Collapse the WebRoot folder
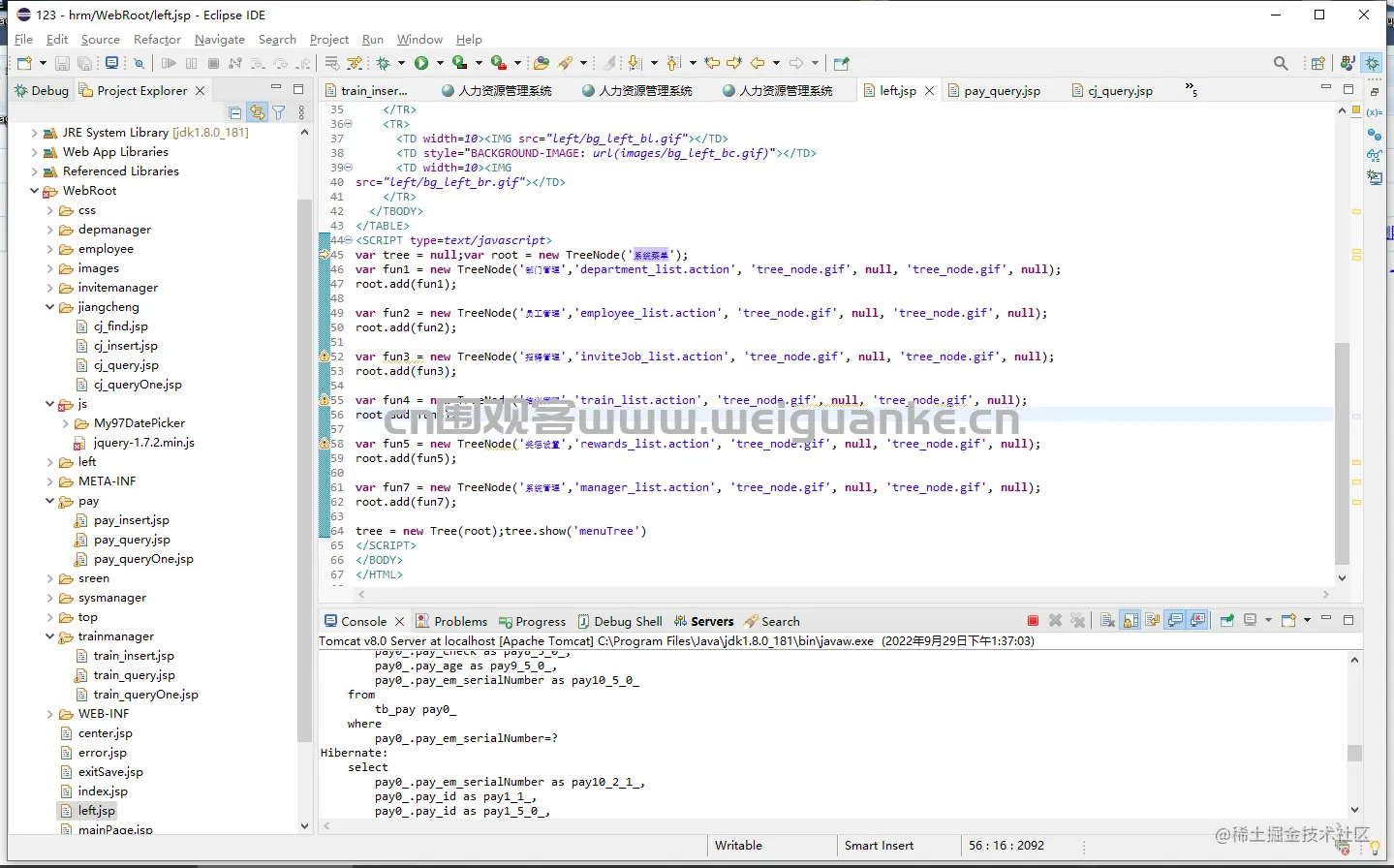 point(36,191)
